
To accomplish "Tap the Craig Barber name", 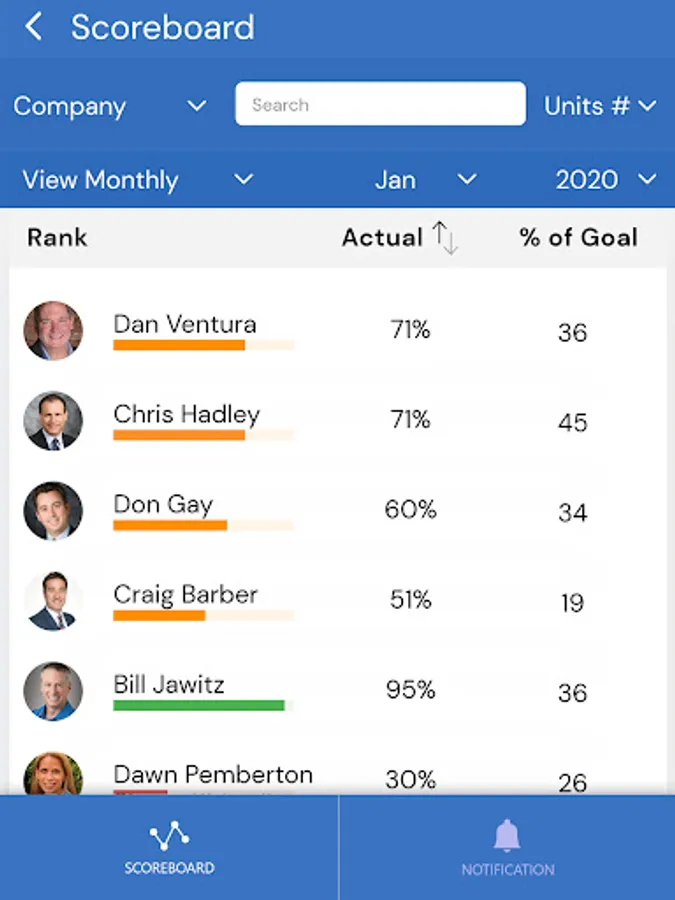I will 185,594.
